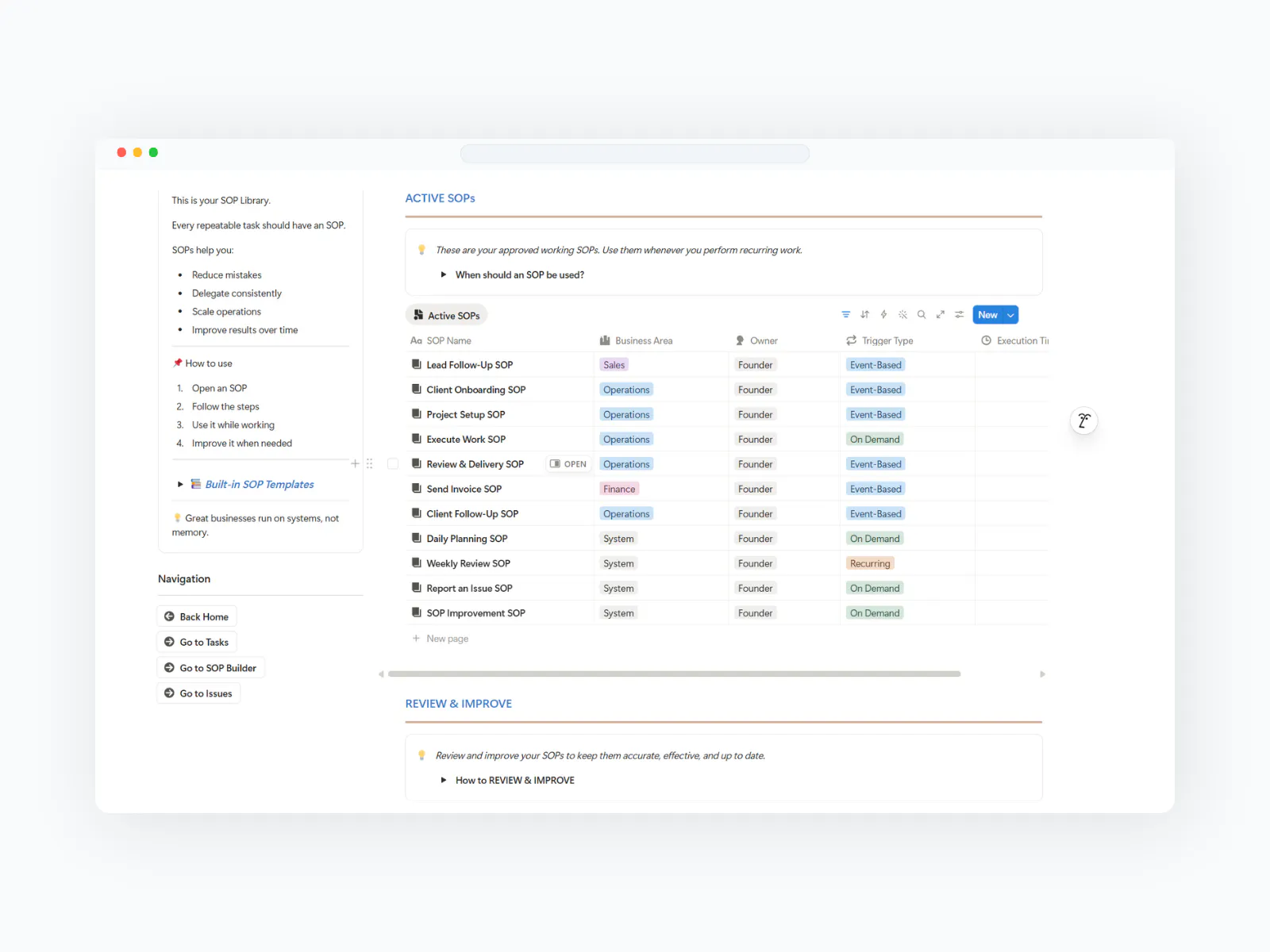The image size is (1270, 952).
Task: Click Finance tag on Send Invoice SOP
Action: click(x=619, y=489)
